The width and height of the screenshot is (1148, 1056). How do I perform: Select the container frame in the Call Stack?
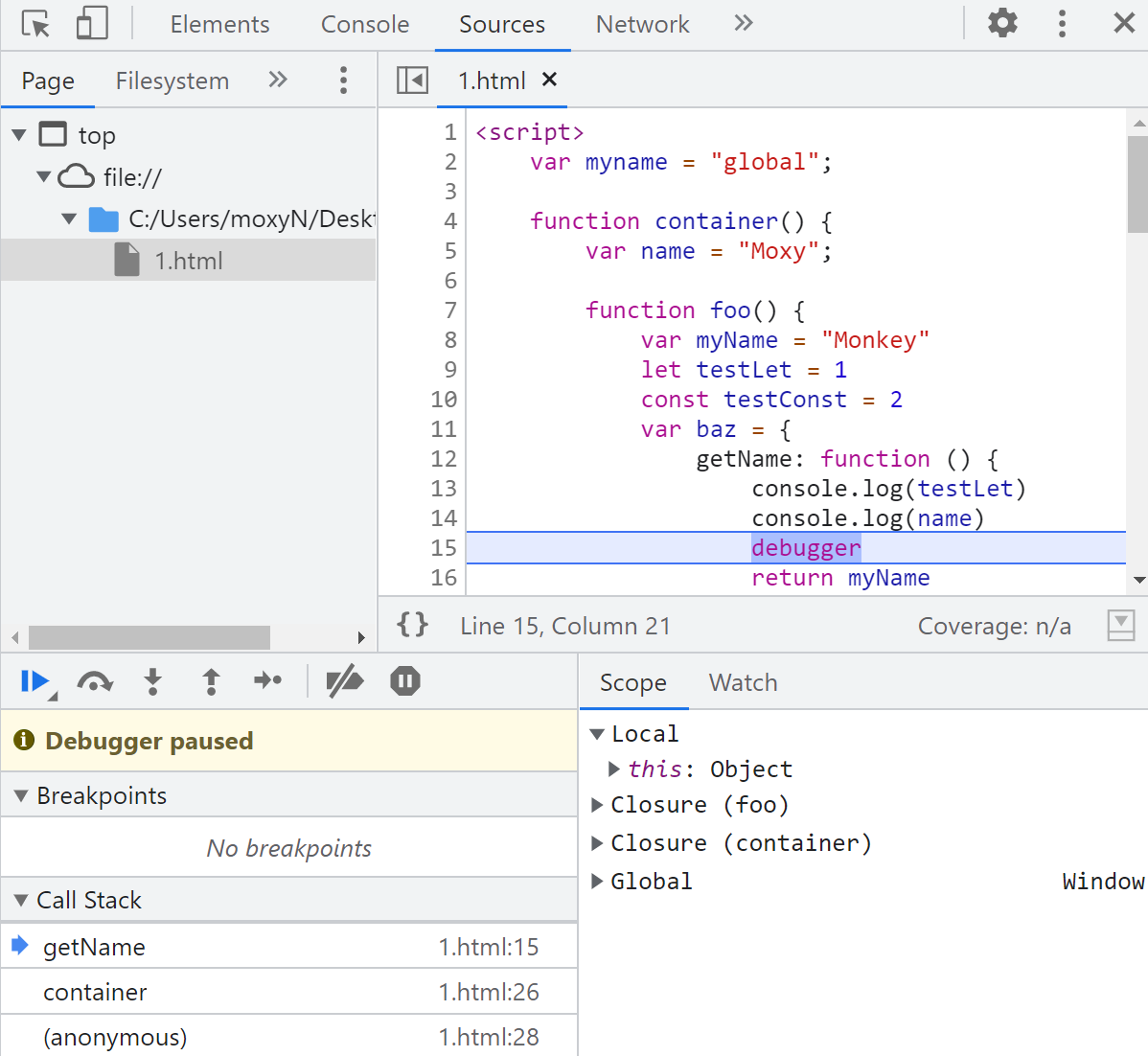[95, 992]
